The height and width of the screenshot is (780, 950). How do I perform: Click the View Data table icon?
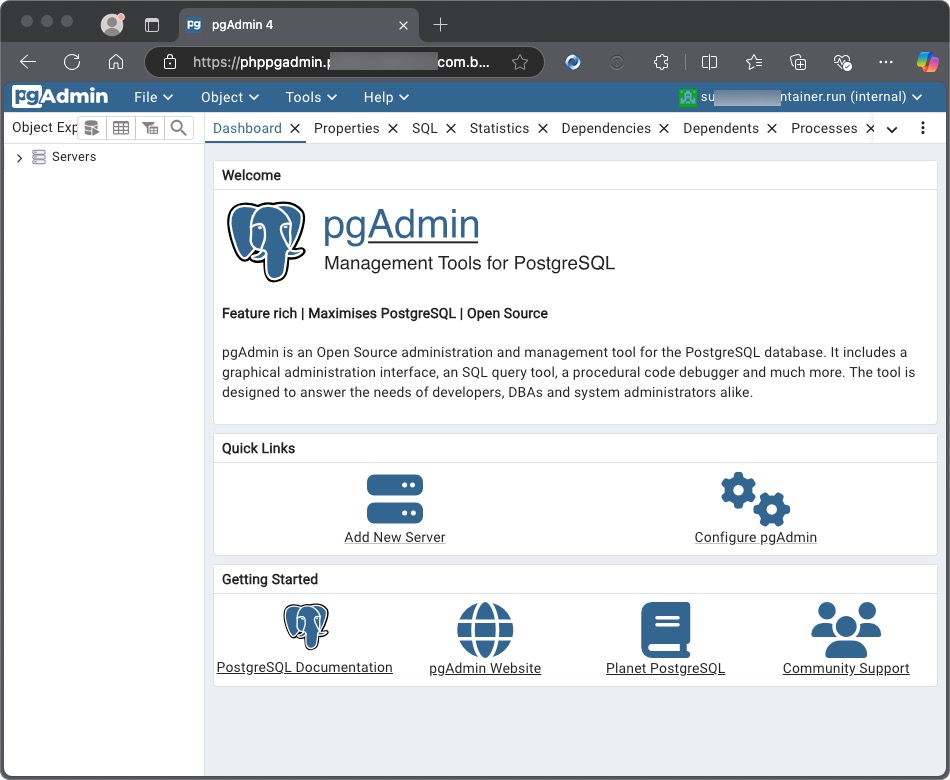click(x=121, y=128)
